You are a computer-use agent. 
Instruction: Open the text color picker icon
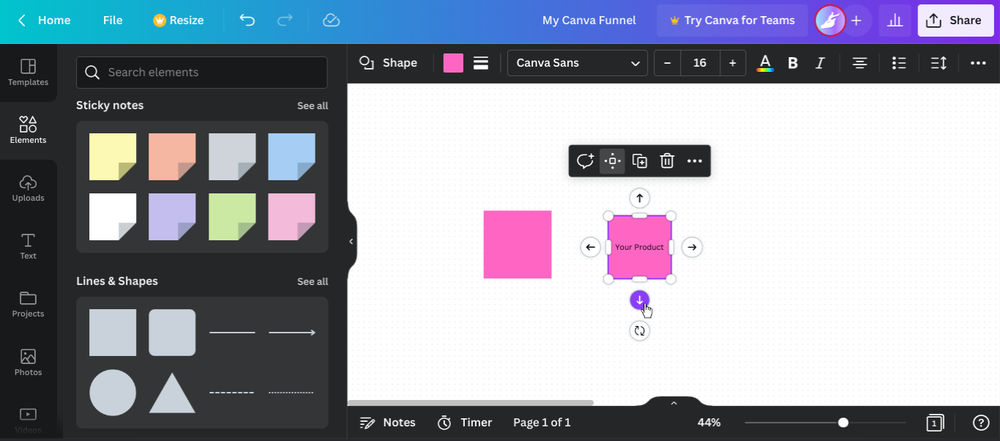(765, 63)
